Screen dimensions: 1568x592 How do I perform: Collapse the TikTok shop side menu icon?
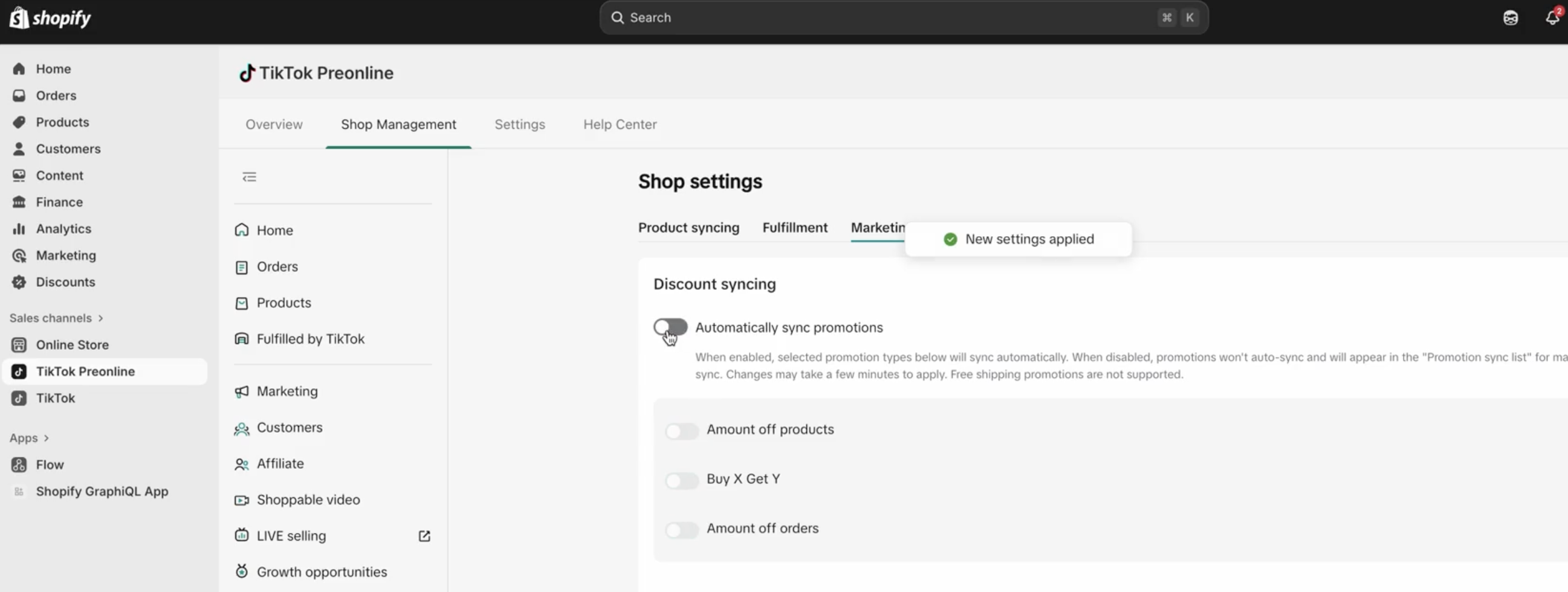pyautogui.click(x=249, y=177)
